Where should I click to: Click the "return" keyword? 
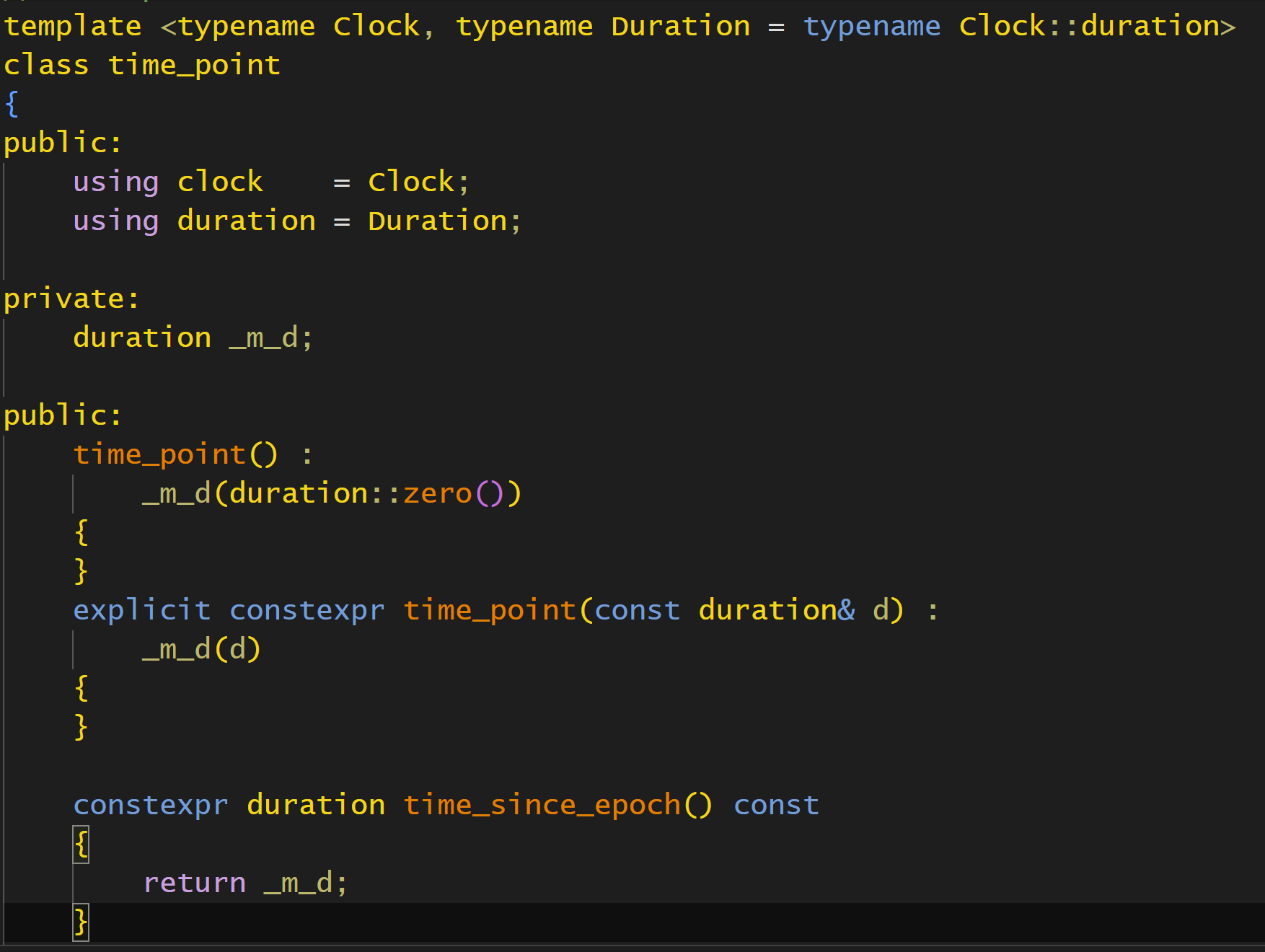click(195, 883)
